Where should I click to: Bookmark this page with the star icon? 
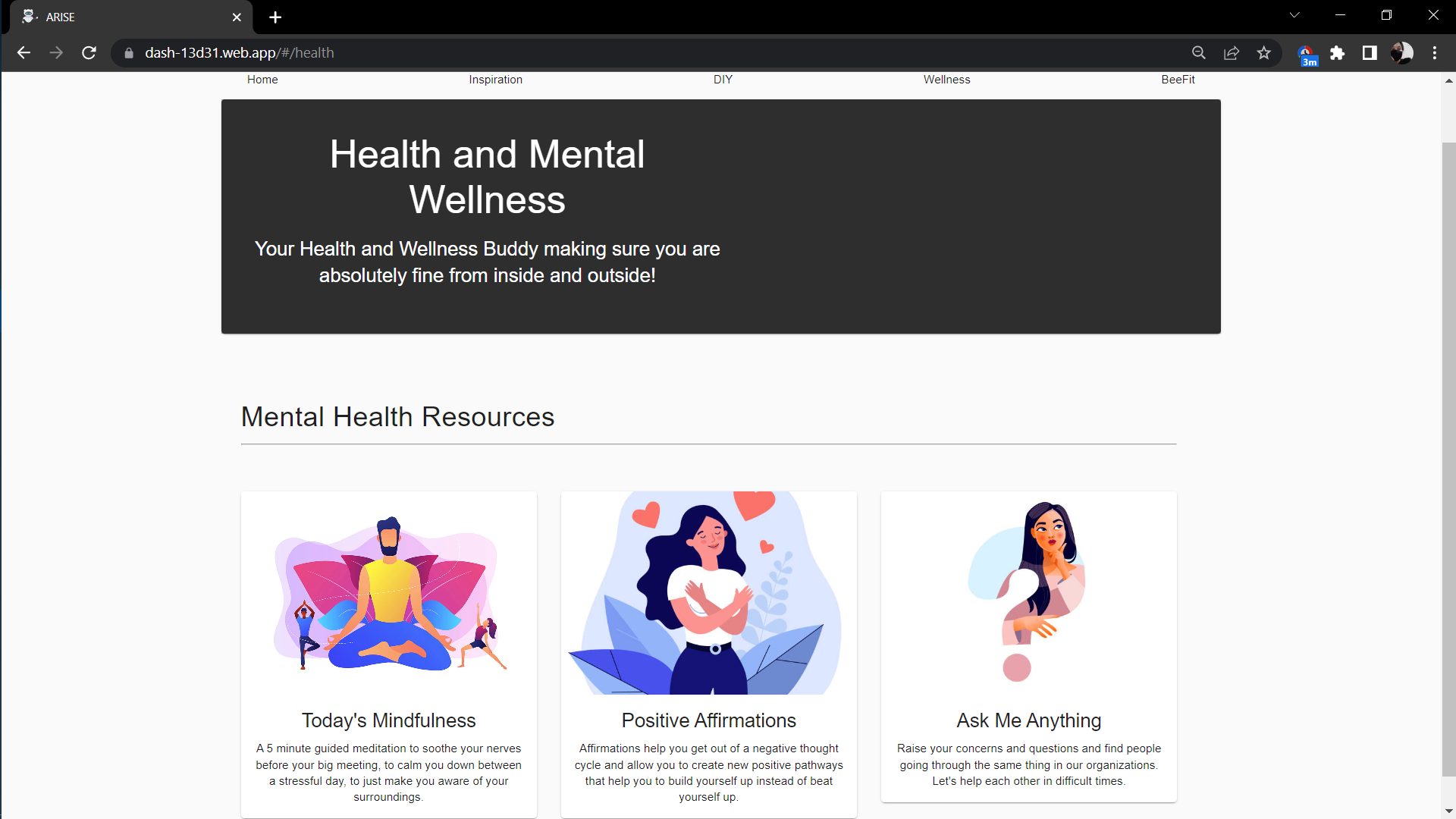tap(1263, 53)
